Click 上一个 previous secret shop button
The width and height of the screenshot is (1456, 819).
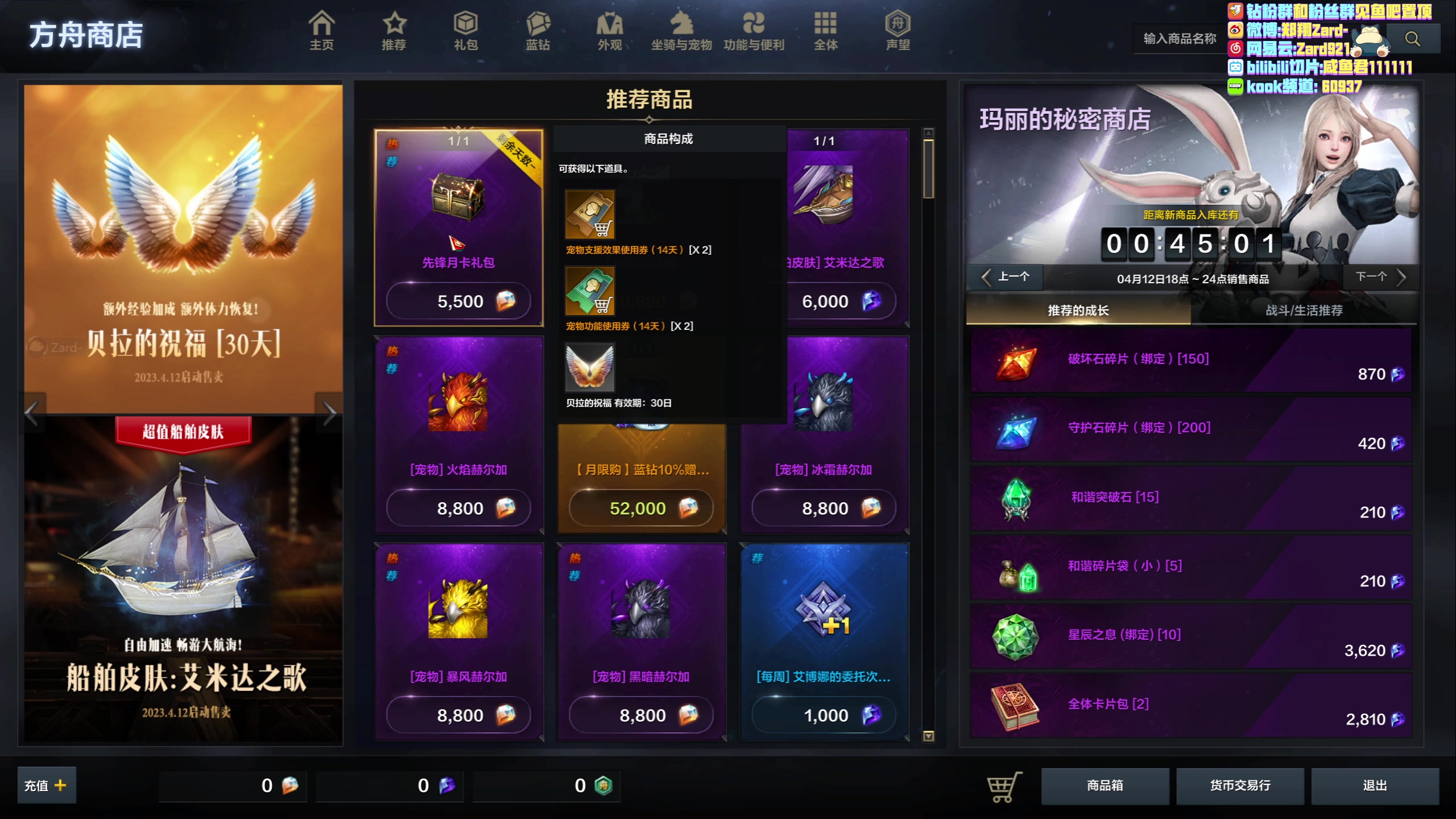tap(1006, 277)
